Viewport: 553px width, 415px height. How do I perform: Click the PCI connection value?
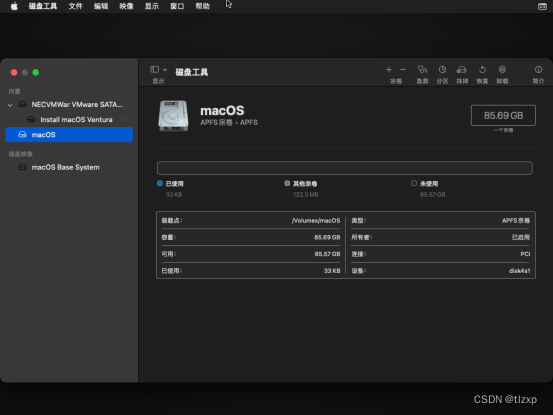[525, 254]
